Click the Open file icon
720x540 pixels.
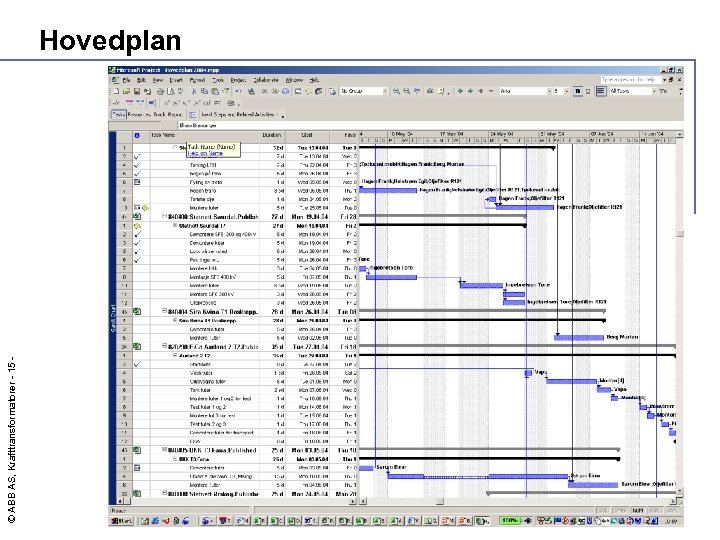(126, 91)
